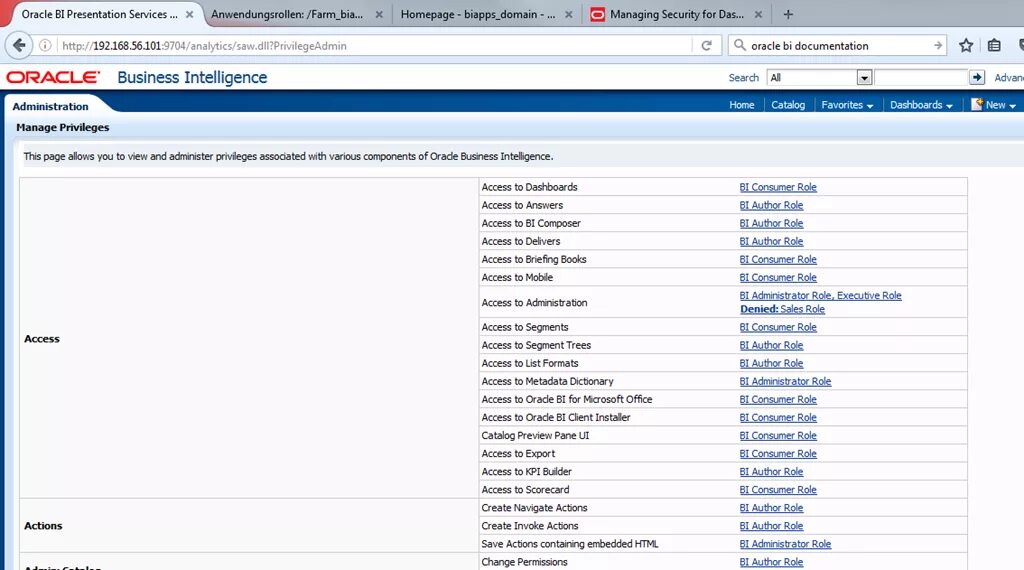Open BI Consumer Role for Access to Export
Viewport: 1024px width, 570px height.
coord(778,454)
